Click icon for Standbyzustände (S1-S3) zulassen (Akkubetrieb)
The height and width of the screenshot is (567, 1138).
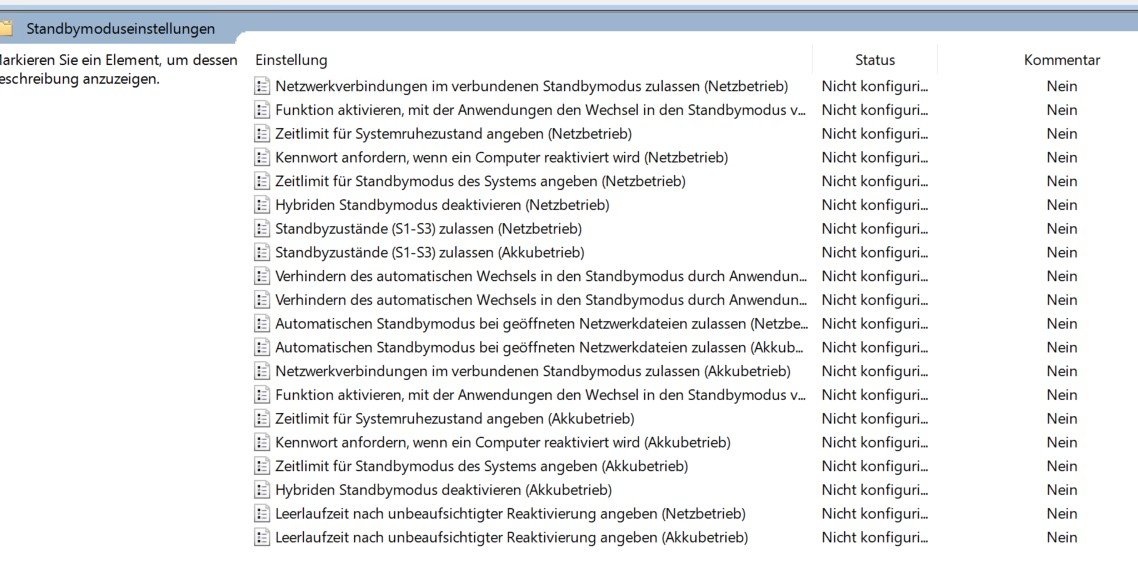pyautogui.click(x=261, y=253)
